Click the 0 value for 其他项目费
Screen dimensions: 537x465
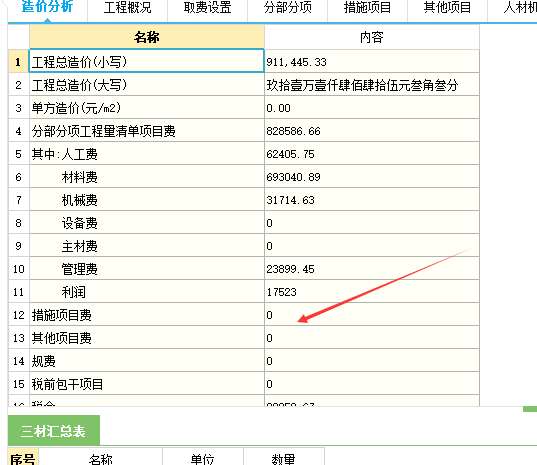(372, 338)
